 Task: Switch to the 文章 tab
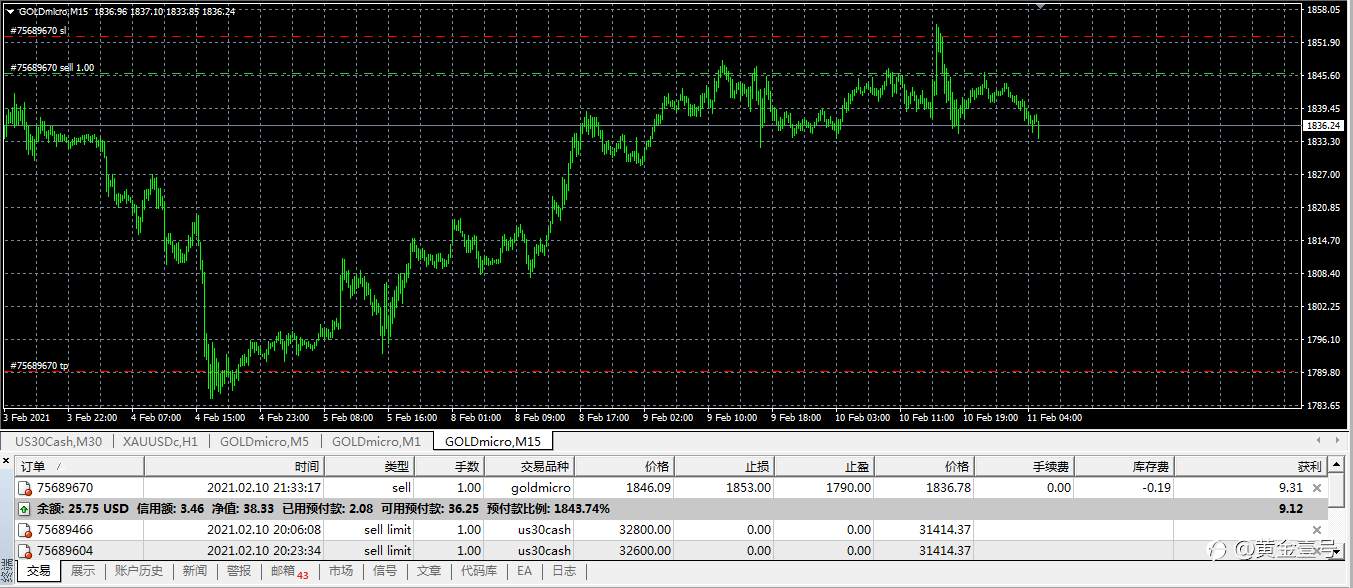(x=428, y=571)
